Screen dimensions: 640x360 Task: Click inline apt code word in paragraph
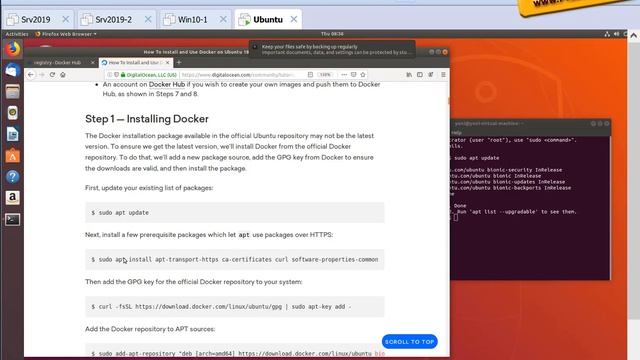pos(244,235)
